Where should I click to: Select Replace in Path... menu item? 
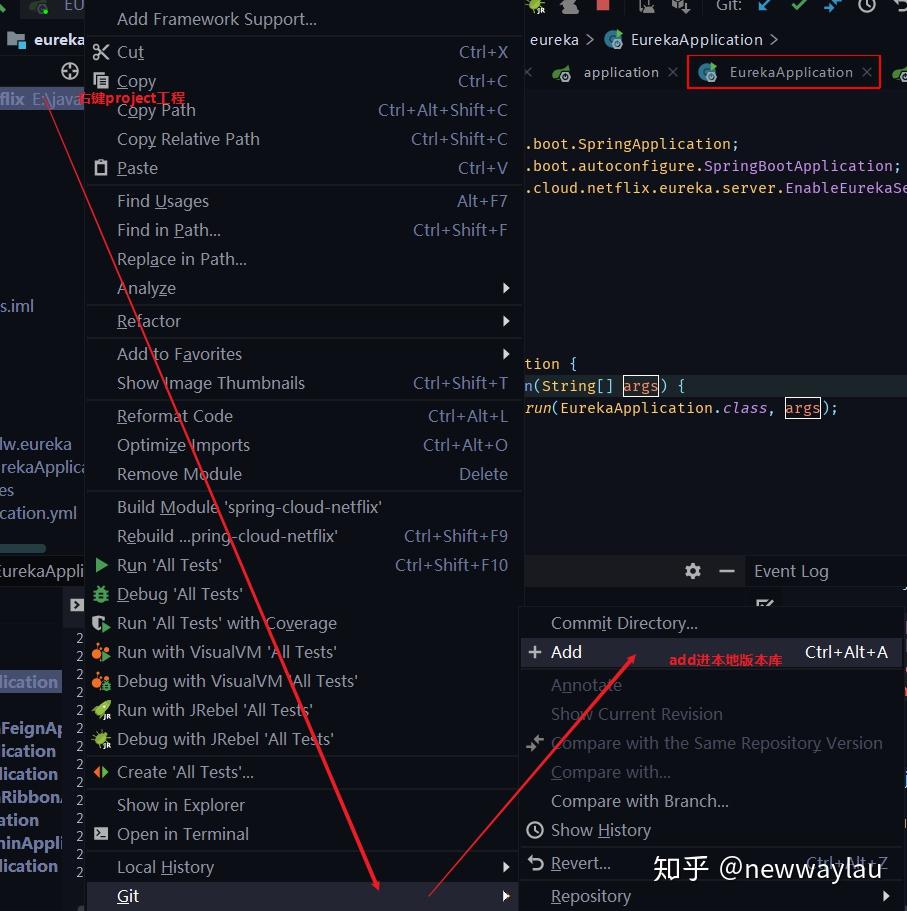pyautogui.click(x=304, y=260)
